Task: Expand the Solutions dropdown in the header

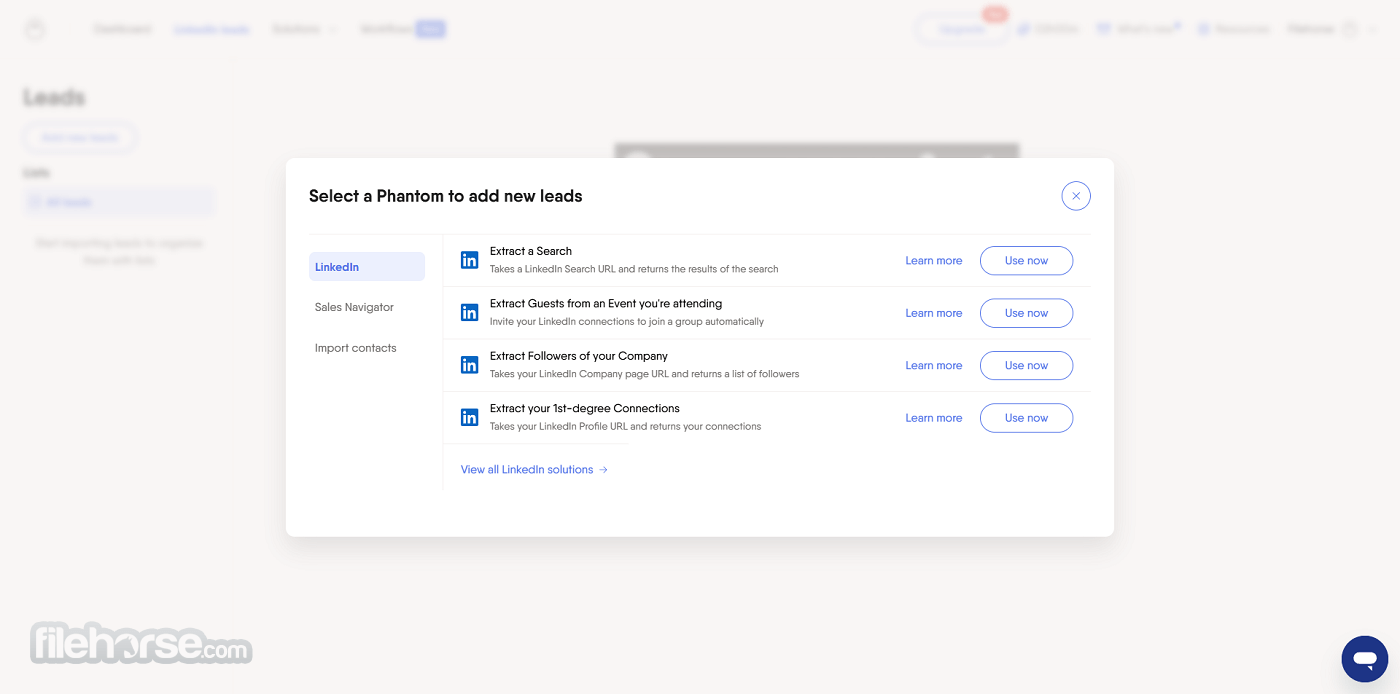Action: point(304,29)
